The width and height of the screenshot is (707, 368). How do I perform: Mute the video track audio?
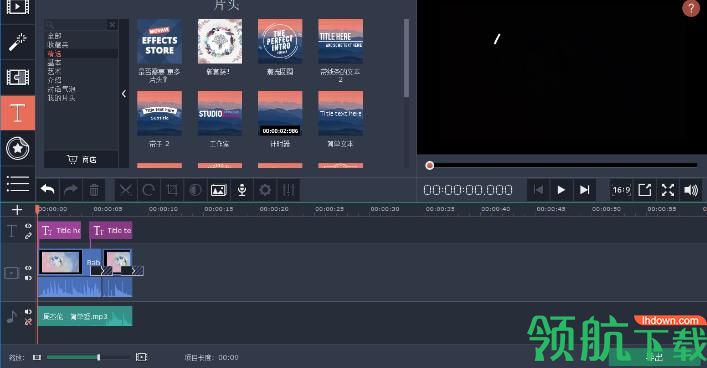coord(28,277)
